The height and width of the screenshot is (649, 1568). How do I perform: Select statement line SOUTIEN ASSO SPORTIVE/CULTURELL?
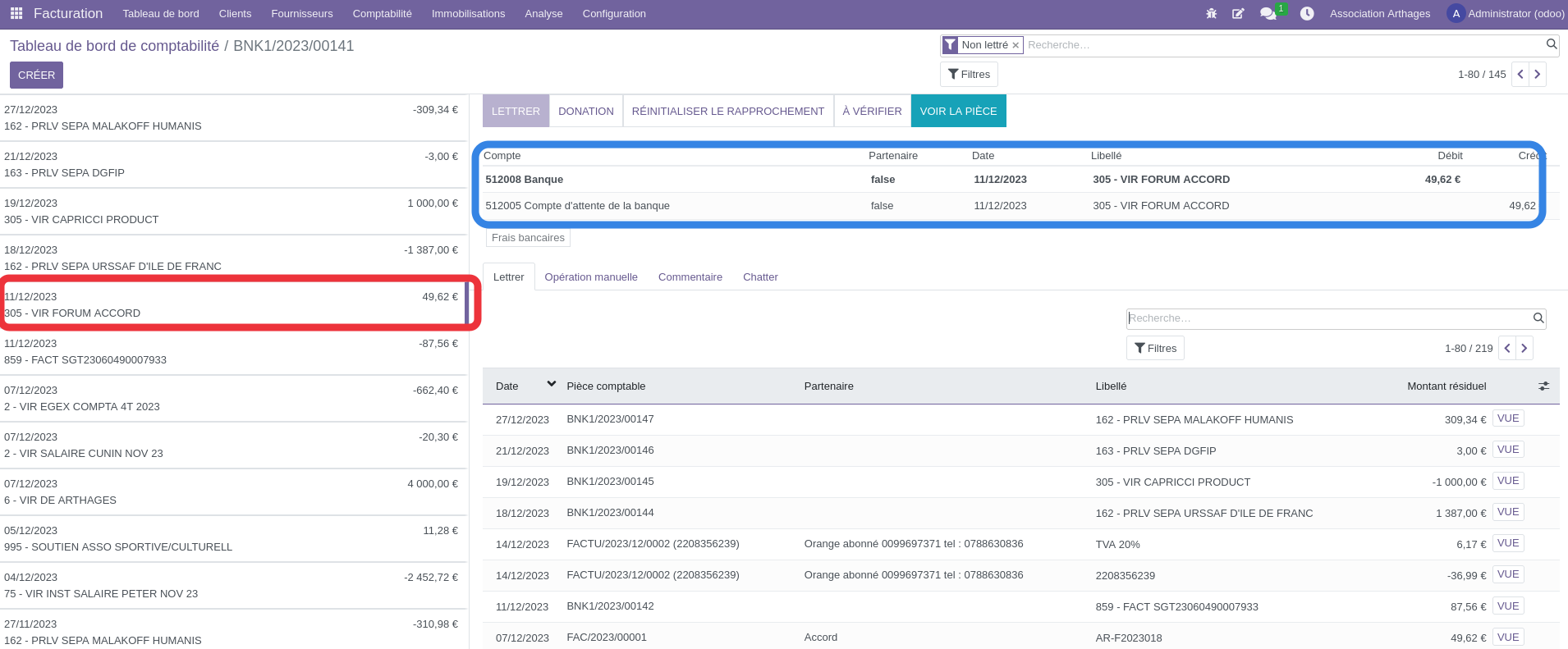[x=234, y=539]
